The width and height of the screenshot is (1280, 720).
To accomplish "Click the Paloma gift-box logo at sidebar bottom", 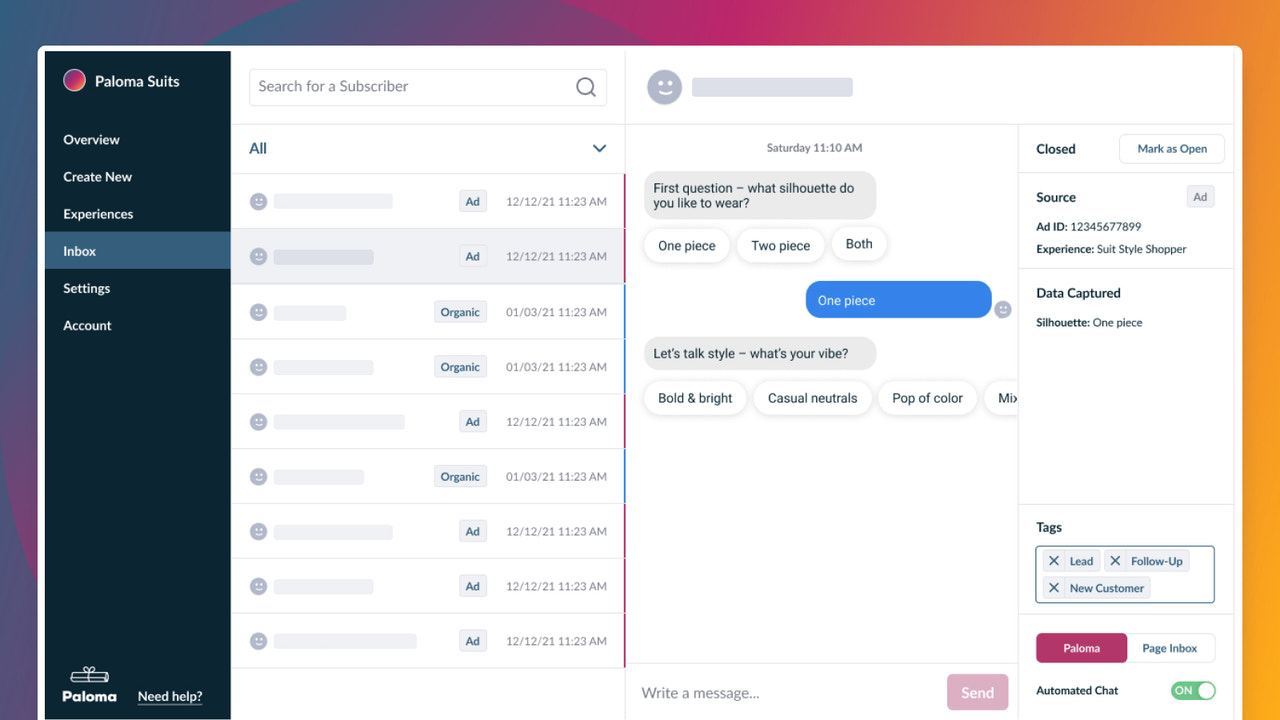I will pos(89,676).
